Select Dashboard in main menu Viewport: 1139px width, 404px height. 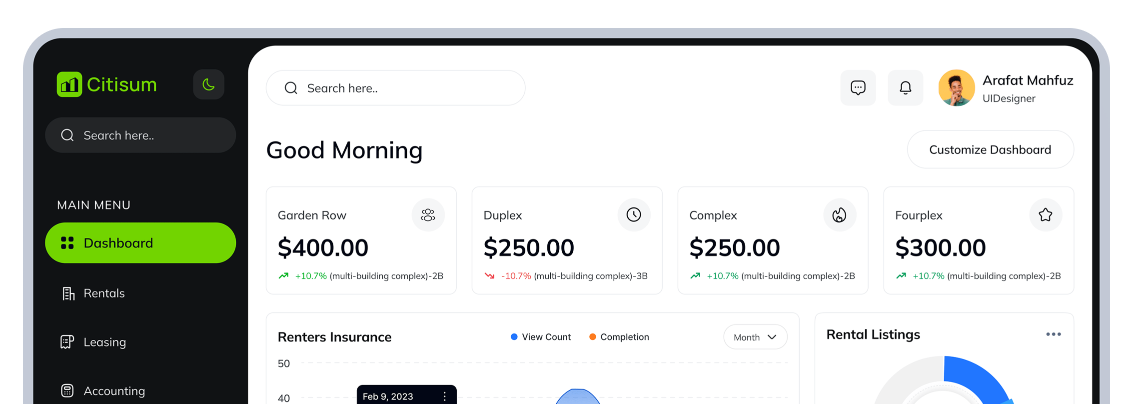point(140,243)
